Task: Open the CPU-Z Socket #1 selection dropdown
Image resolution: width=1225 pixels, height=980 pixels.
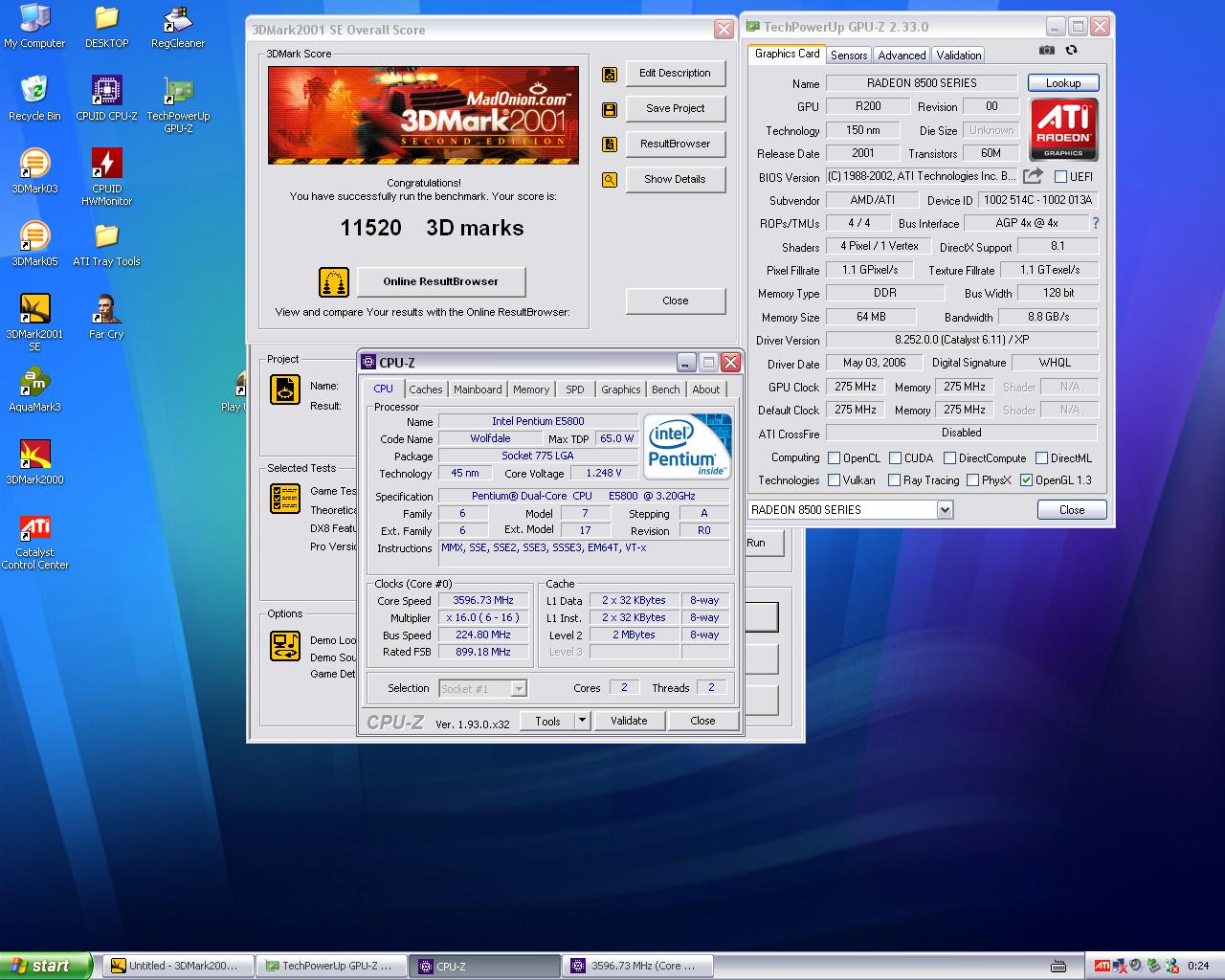Action: coord(483,688)
